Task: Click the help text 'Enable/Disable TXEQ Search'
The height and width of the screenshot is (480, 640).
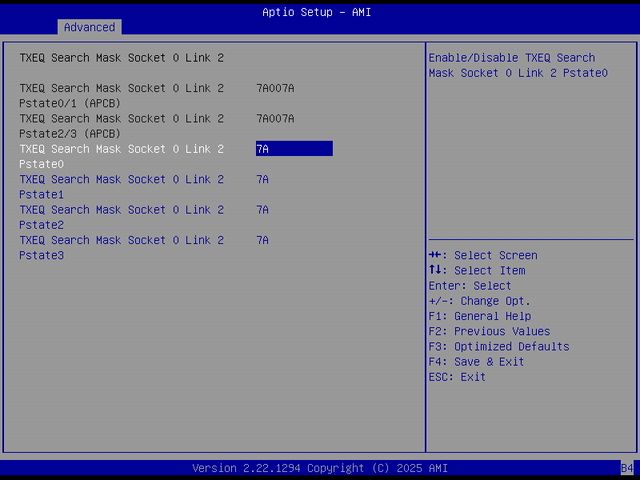Action: click(512, 58)
